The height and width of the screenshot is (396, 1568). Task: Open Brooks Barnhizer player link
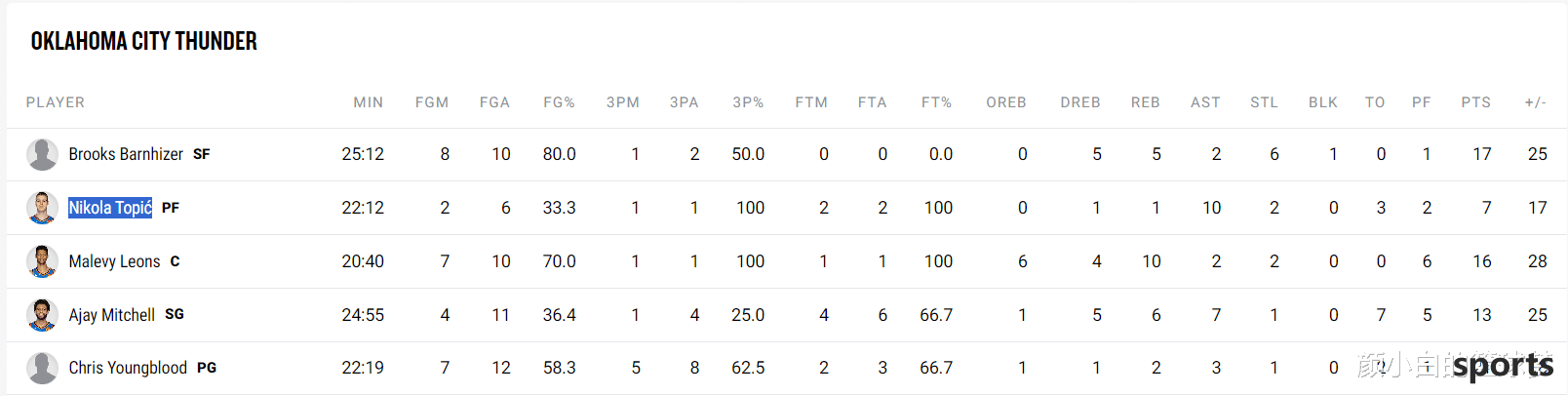126,154
